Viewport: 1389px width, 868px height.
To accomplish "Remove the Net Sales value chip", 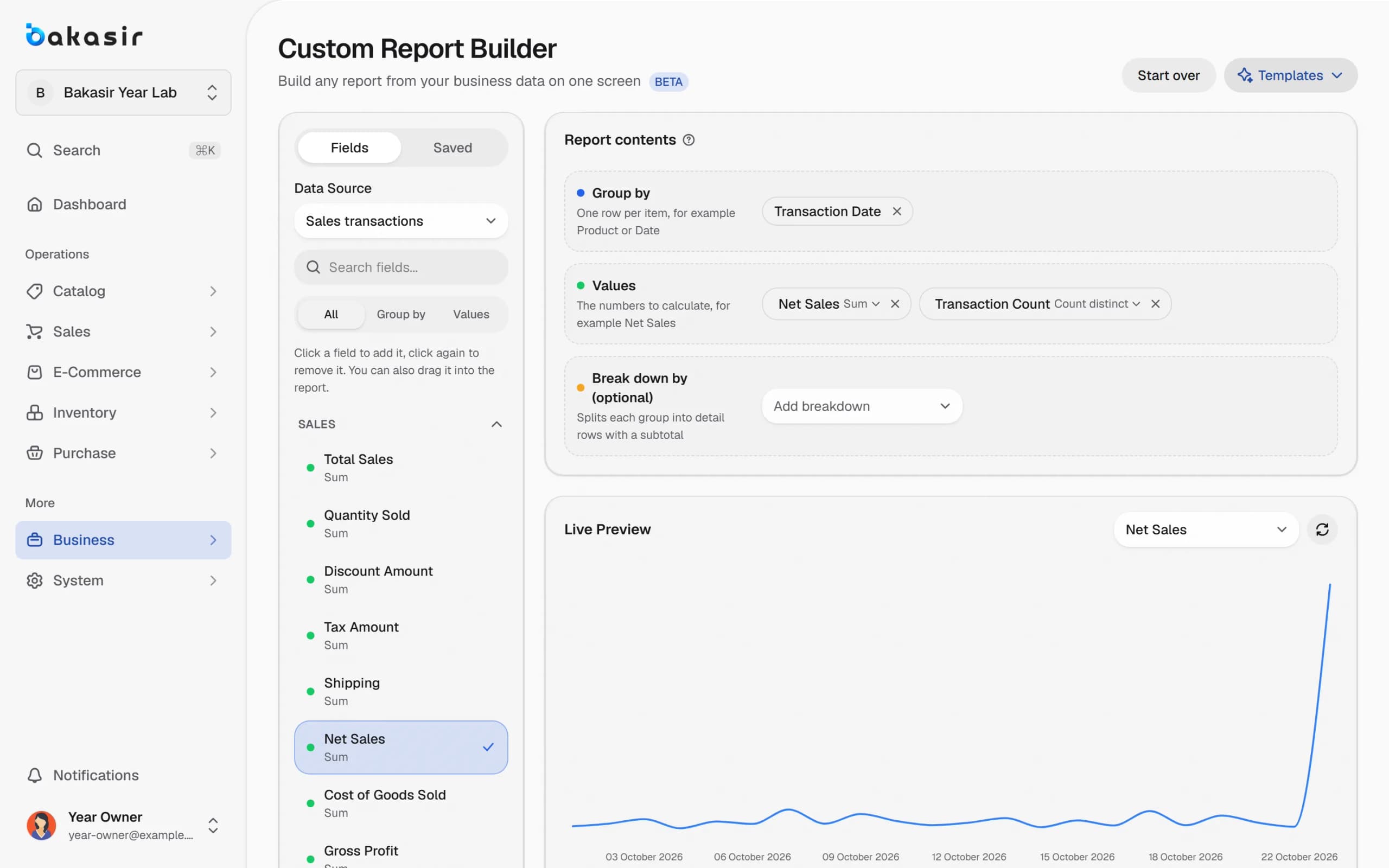I will click(x=895, y=304).
